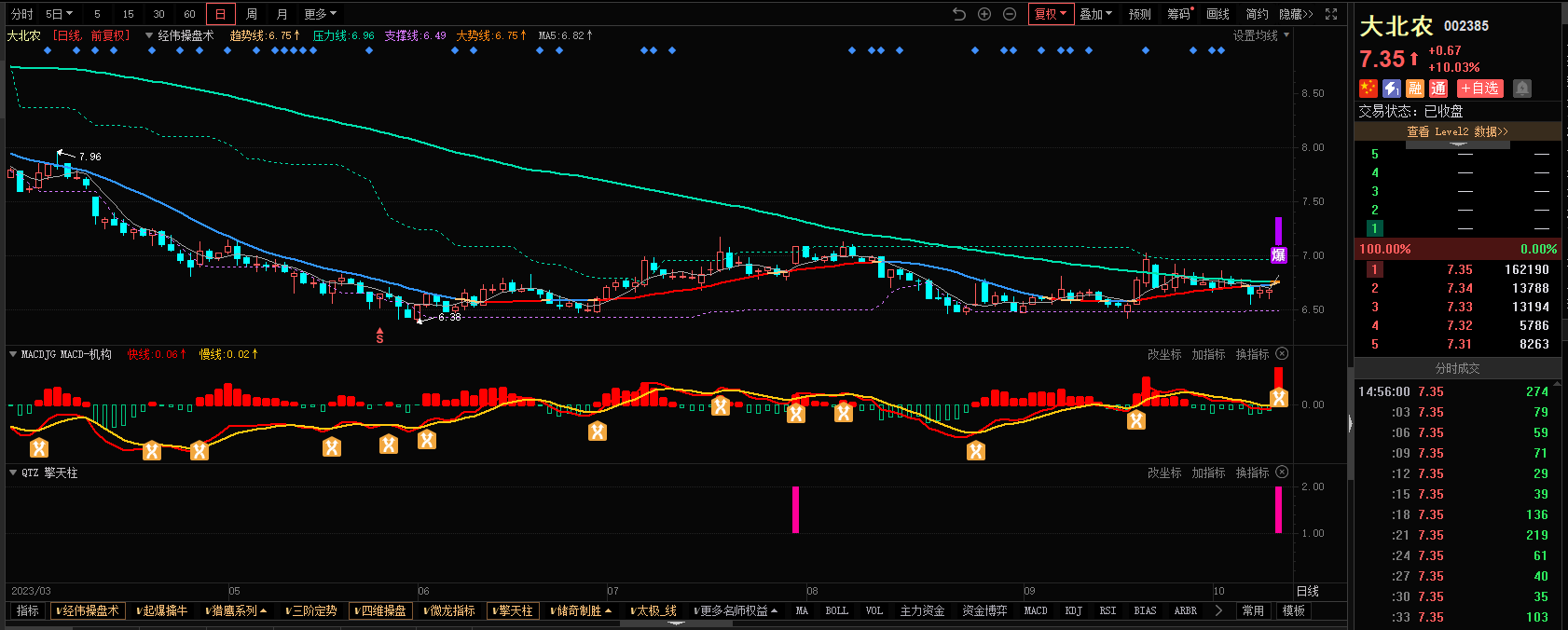
Task: Click the alert bell icon beside 自选
Action: pos(1522,89)
